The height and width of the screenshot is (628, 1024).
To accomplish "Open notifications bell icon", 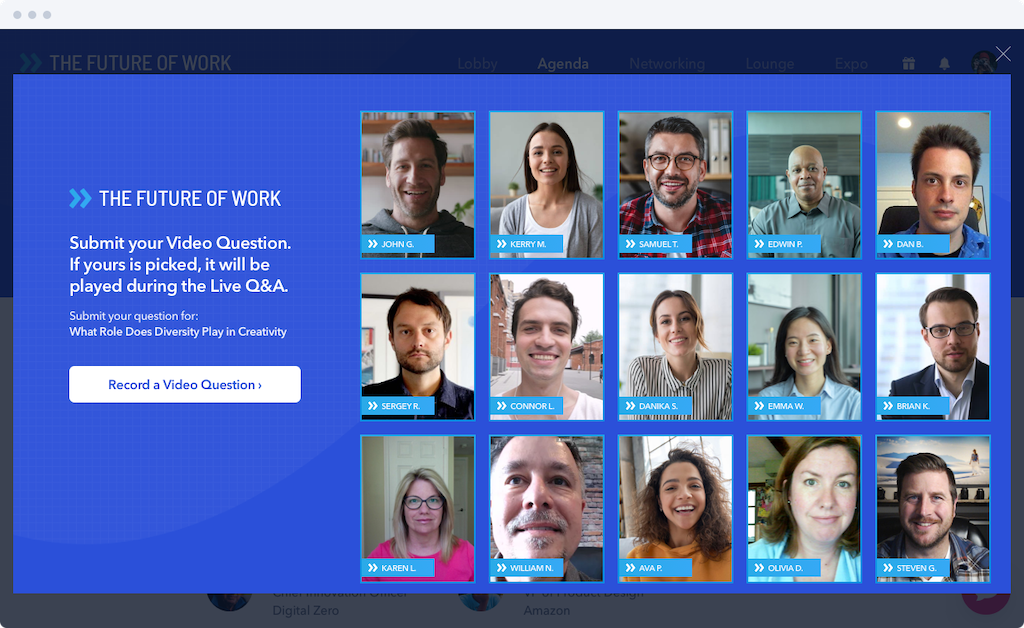I will (x=944, y=63).
